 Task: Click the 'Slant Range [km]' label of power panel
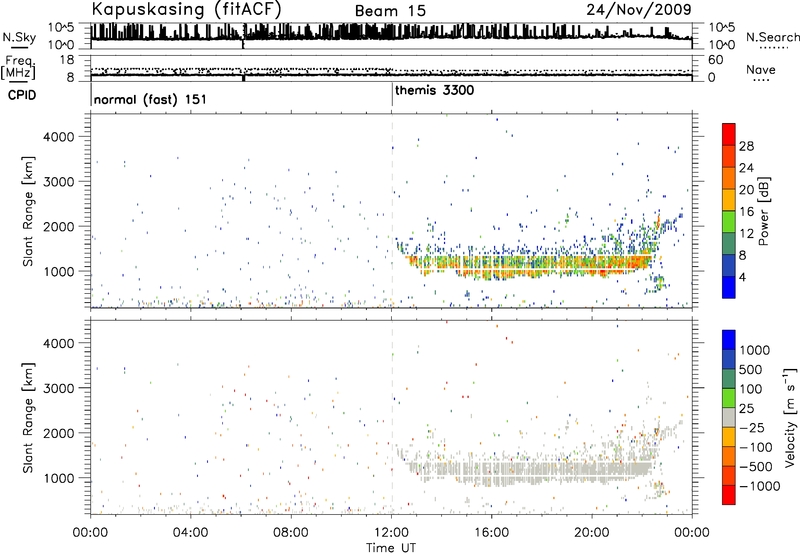(x=28, y=211)
